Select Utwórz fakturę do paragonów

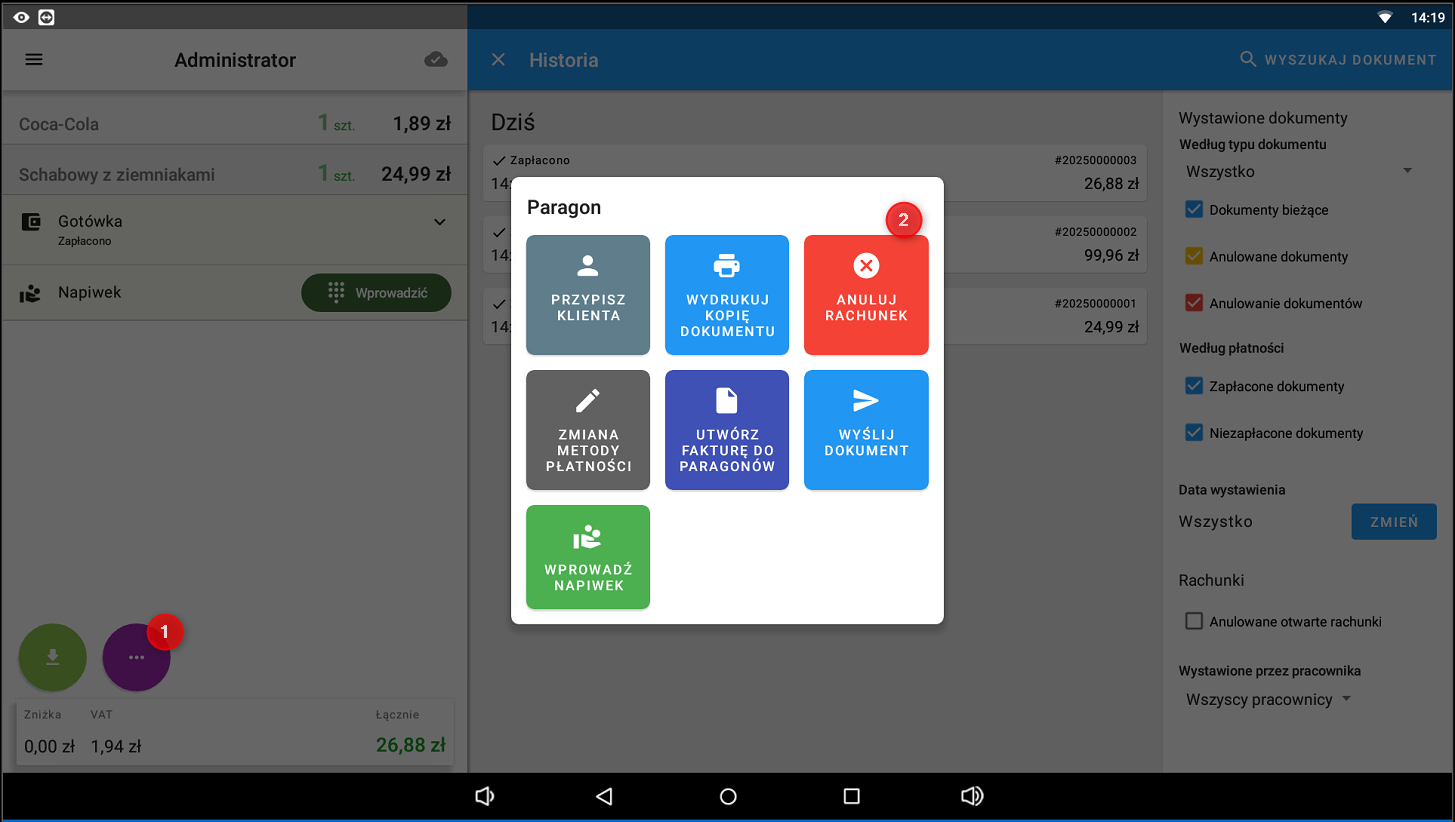(x=727, y=430)
